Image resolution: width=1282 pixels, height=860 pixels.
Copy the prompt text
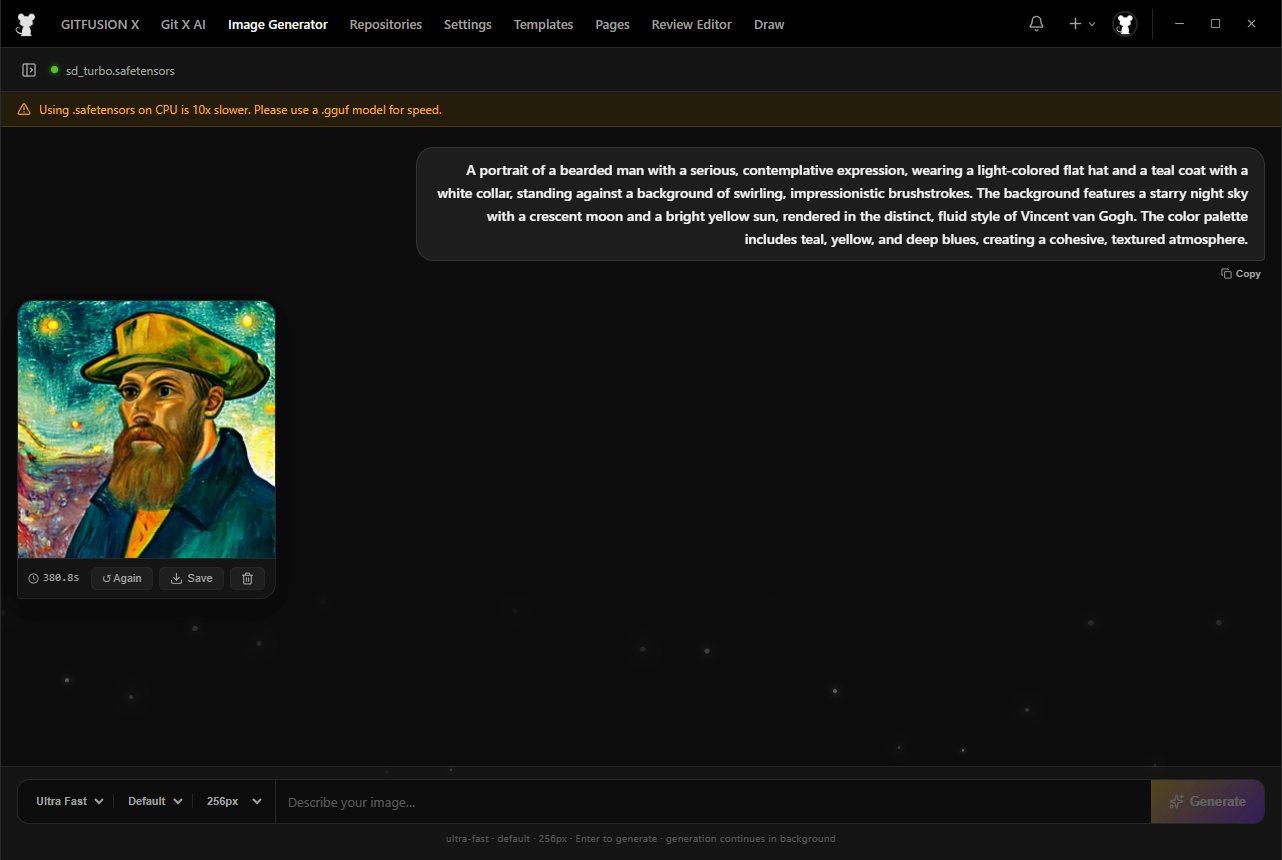(1241, 273)
